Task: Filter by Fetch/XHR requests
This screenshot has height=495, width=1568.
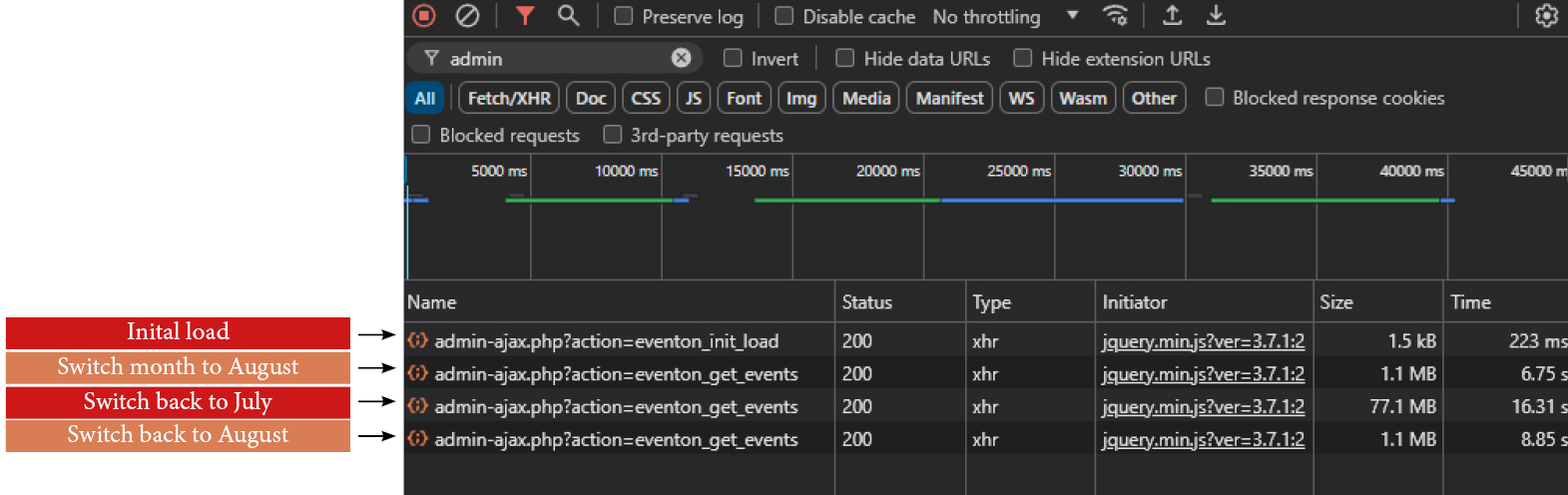Action: (509, 98)
